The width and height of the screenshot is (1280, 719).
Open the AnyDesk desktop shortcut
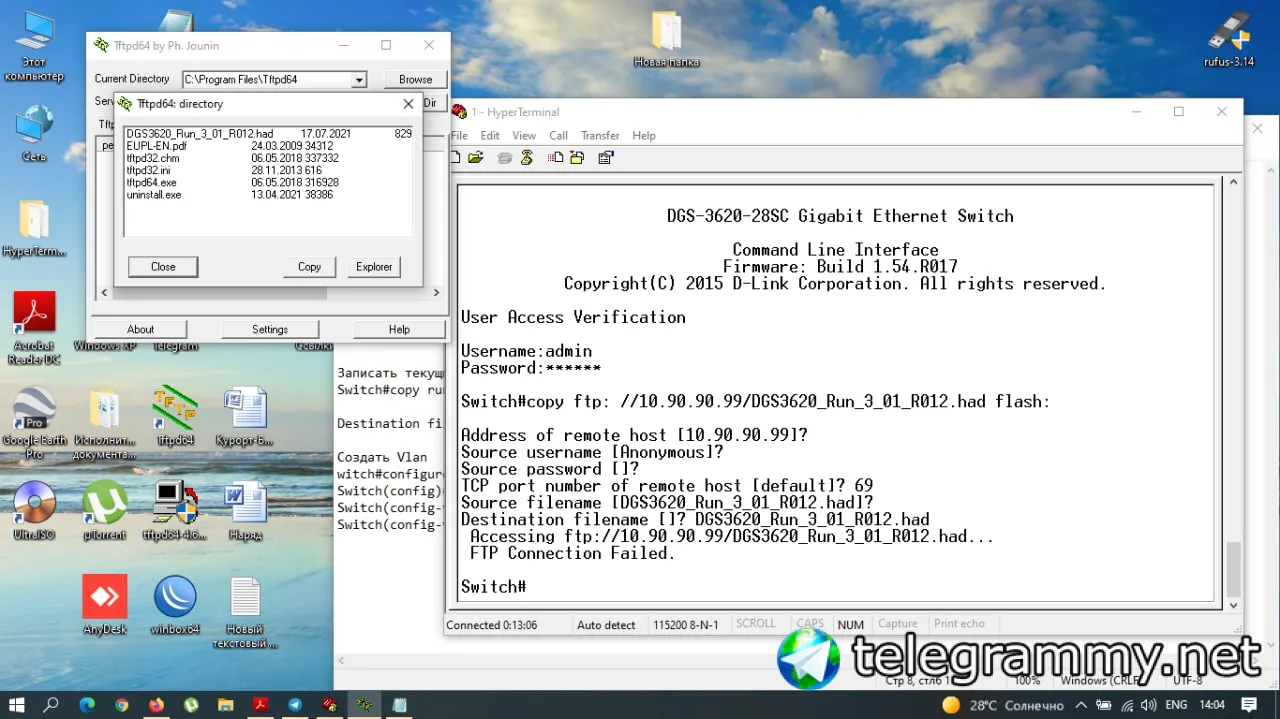click(x=104, y=604)
